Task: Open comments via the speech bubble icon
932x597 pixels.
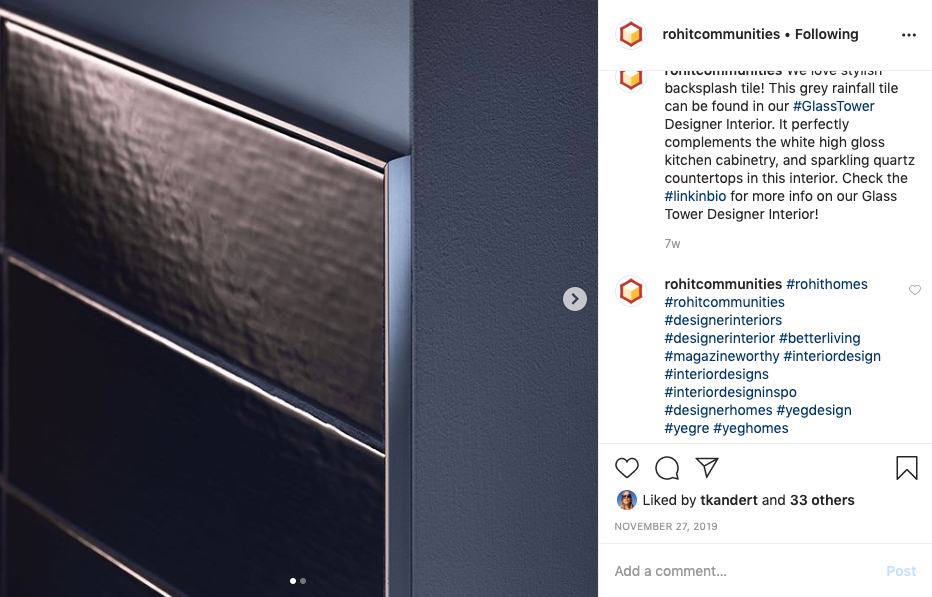Action: pyautogui.click(x=667, y=468)
